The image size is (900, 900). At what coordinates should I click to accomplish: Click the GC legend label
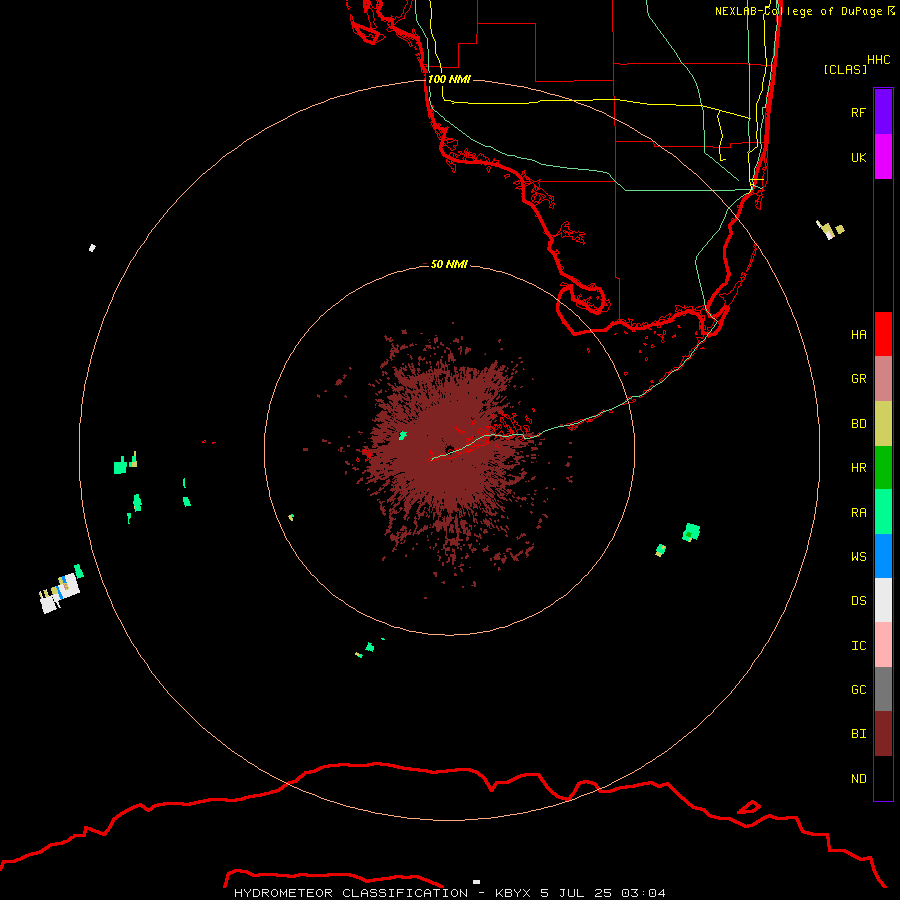click(858, 690)
